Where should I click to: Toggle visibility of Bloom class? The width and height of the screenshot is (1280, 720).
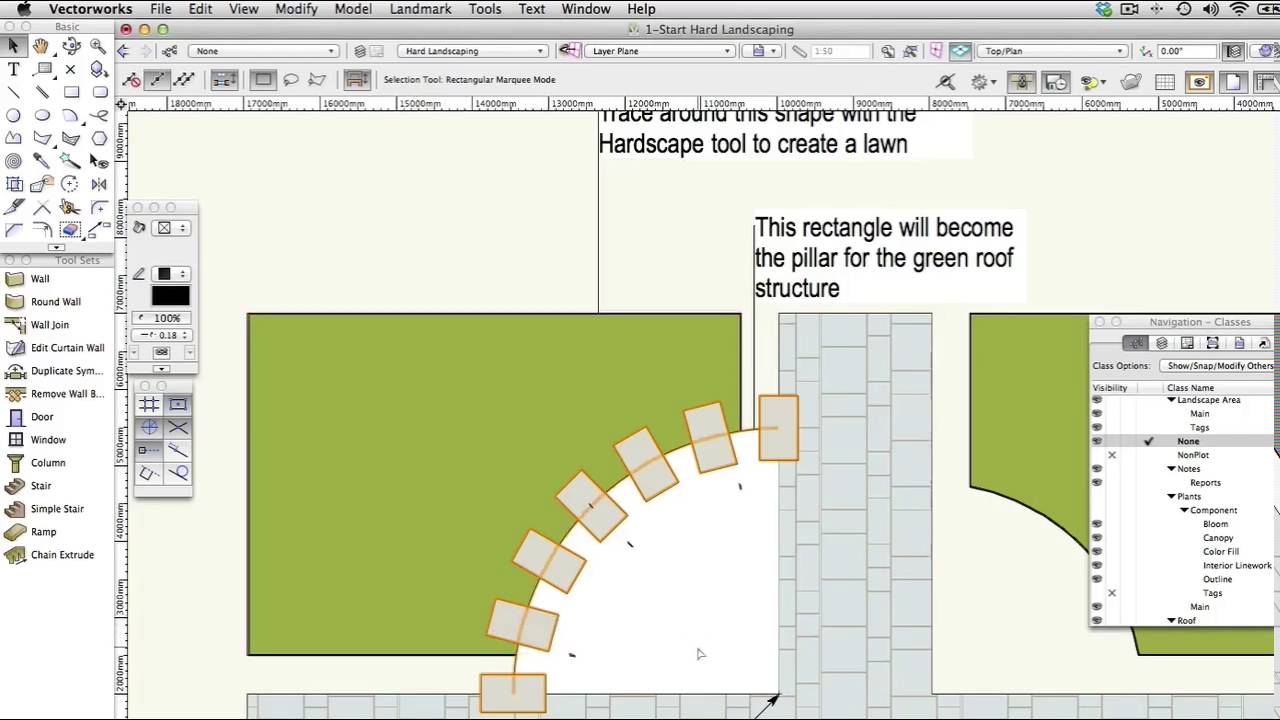click(x=1097, y=524)
